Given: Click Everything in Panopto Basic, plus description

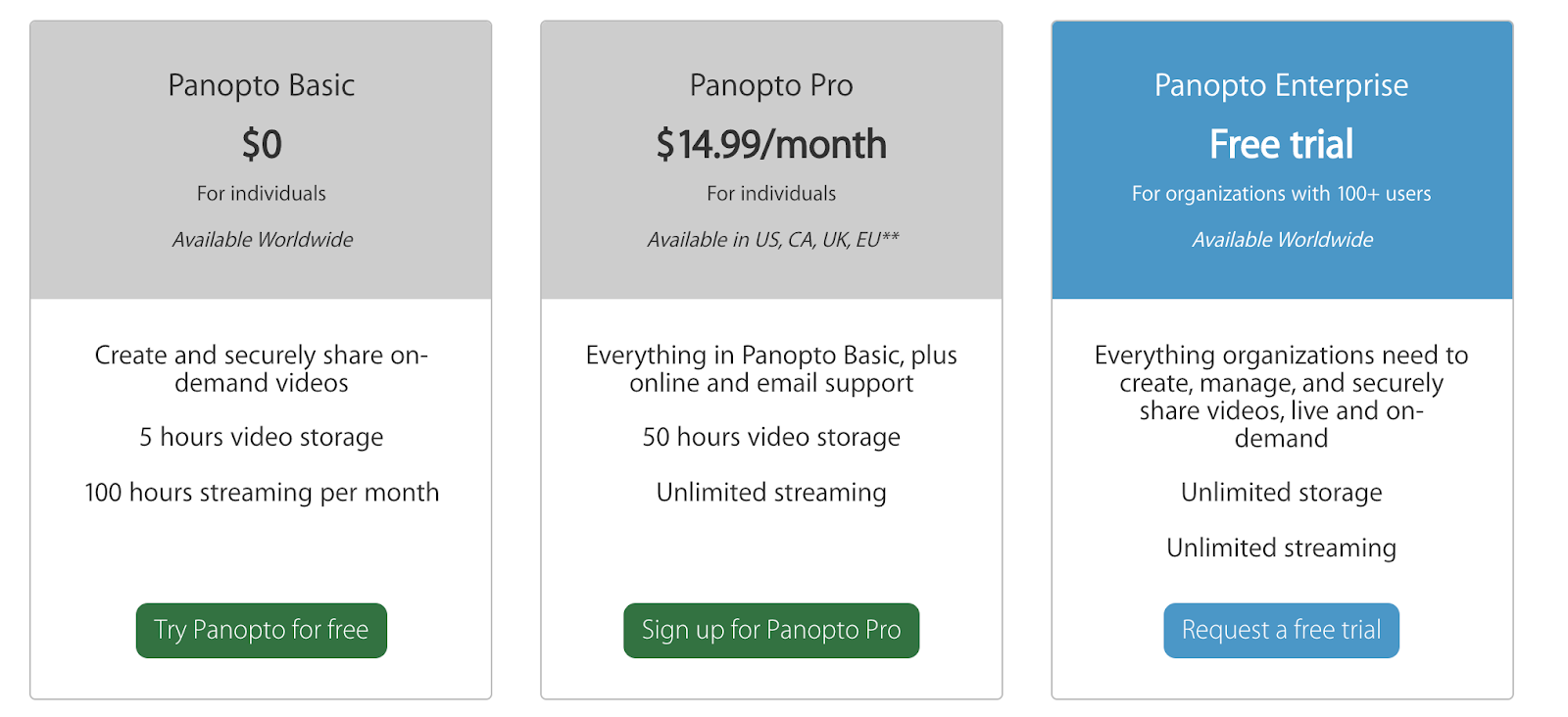Looking at the screenshot, I should tap(771, 368).
